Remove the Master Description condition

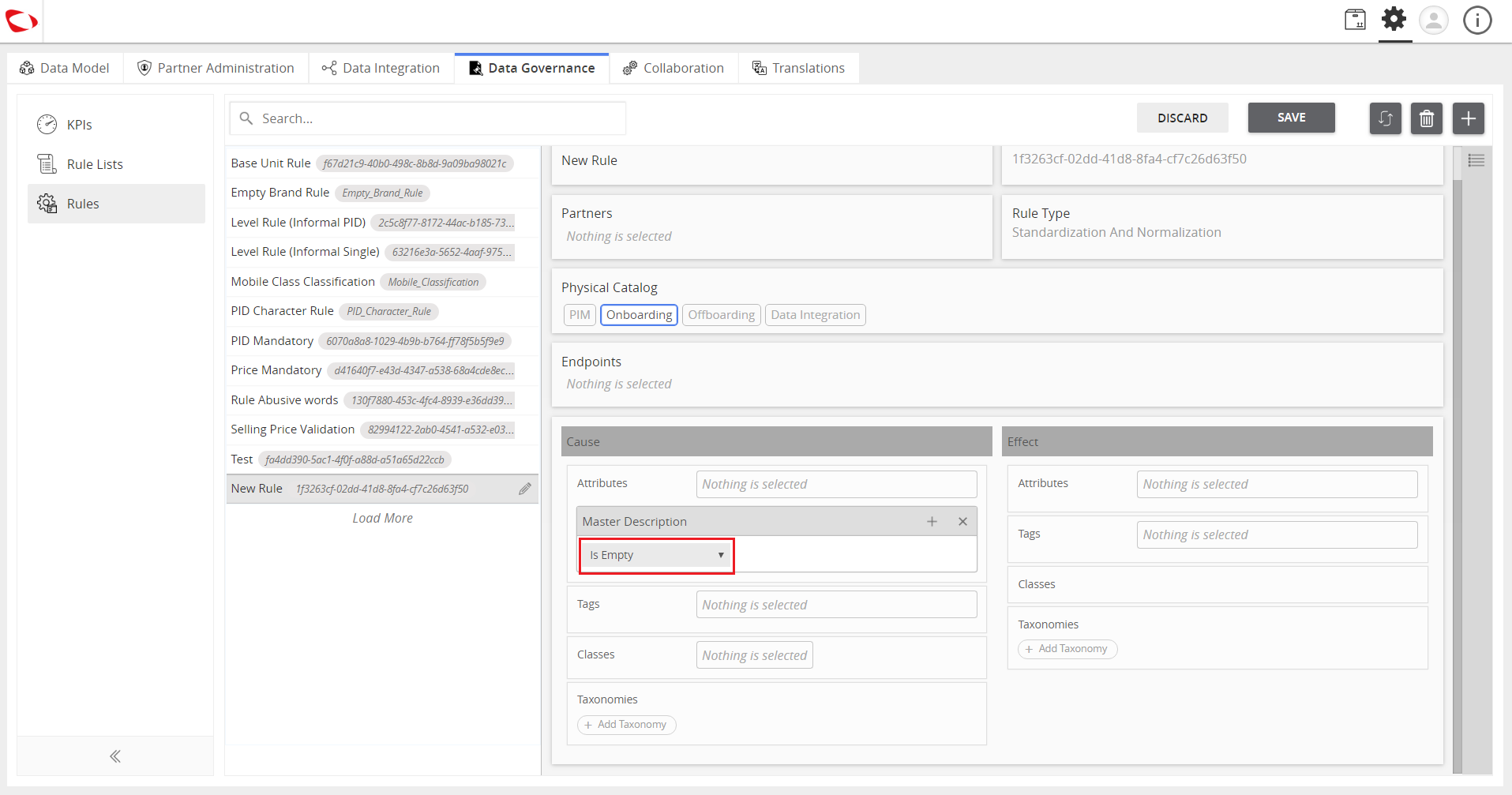click(x=962, y=522)
